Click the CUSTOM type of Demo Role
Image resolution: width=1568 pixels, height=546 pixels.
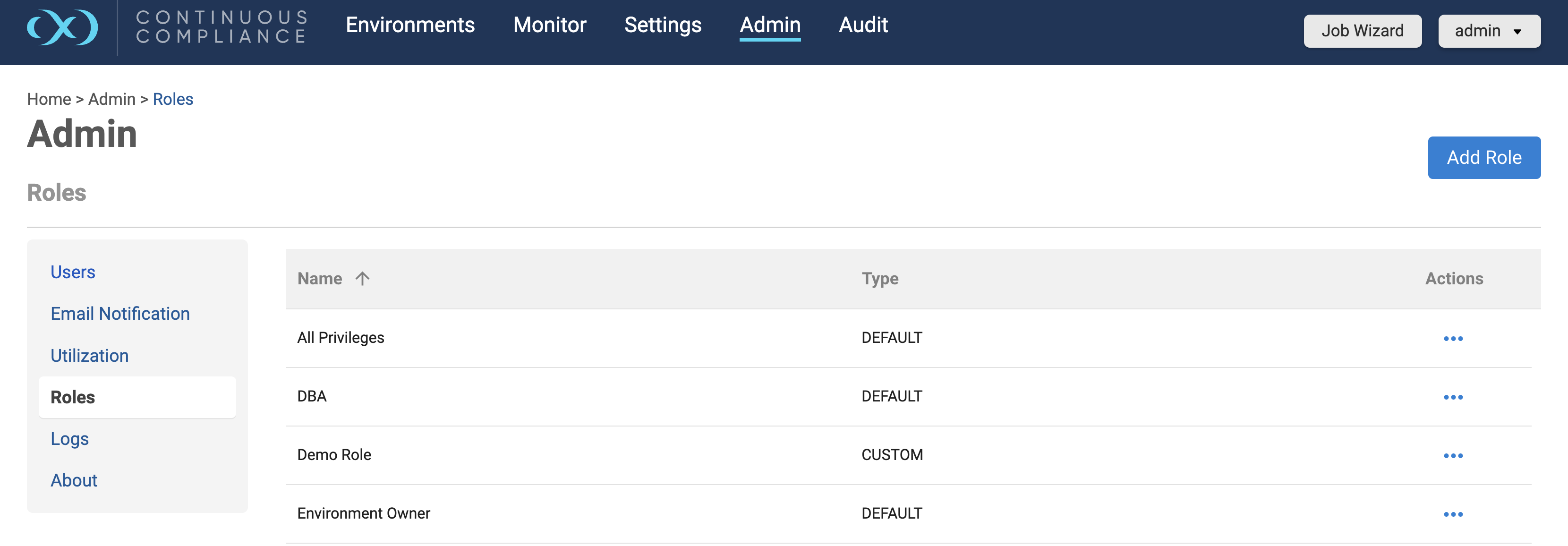click(892, 455)
